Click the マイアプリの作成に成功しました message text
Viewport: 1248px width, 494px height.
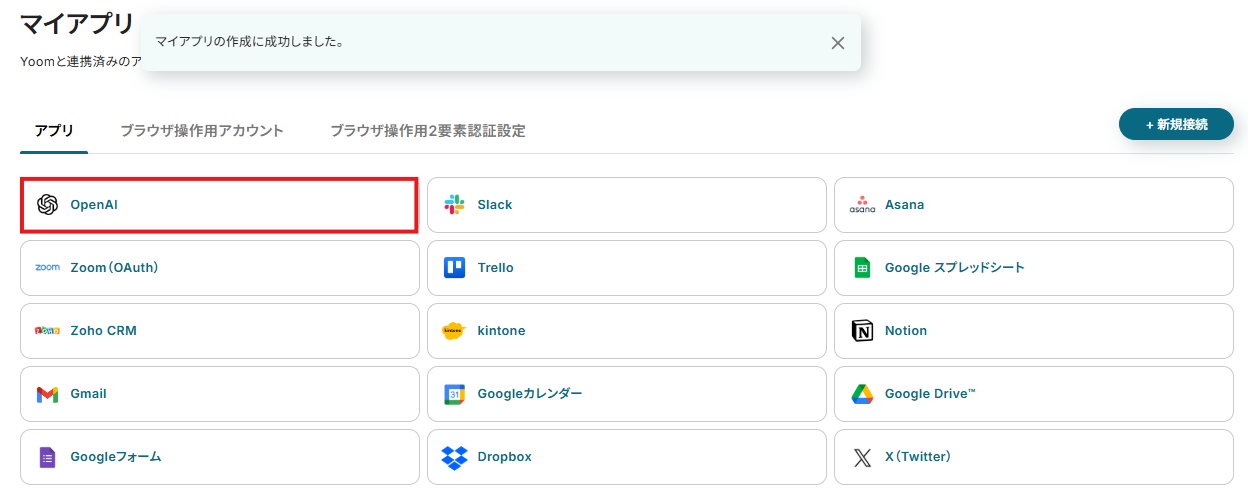pos(250,42)
